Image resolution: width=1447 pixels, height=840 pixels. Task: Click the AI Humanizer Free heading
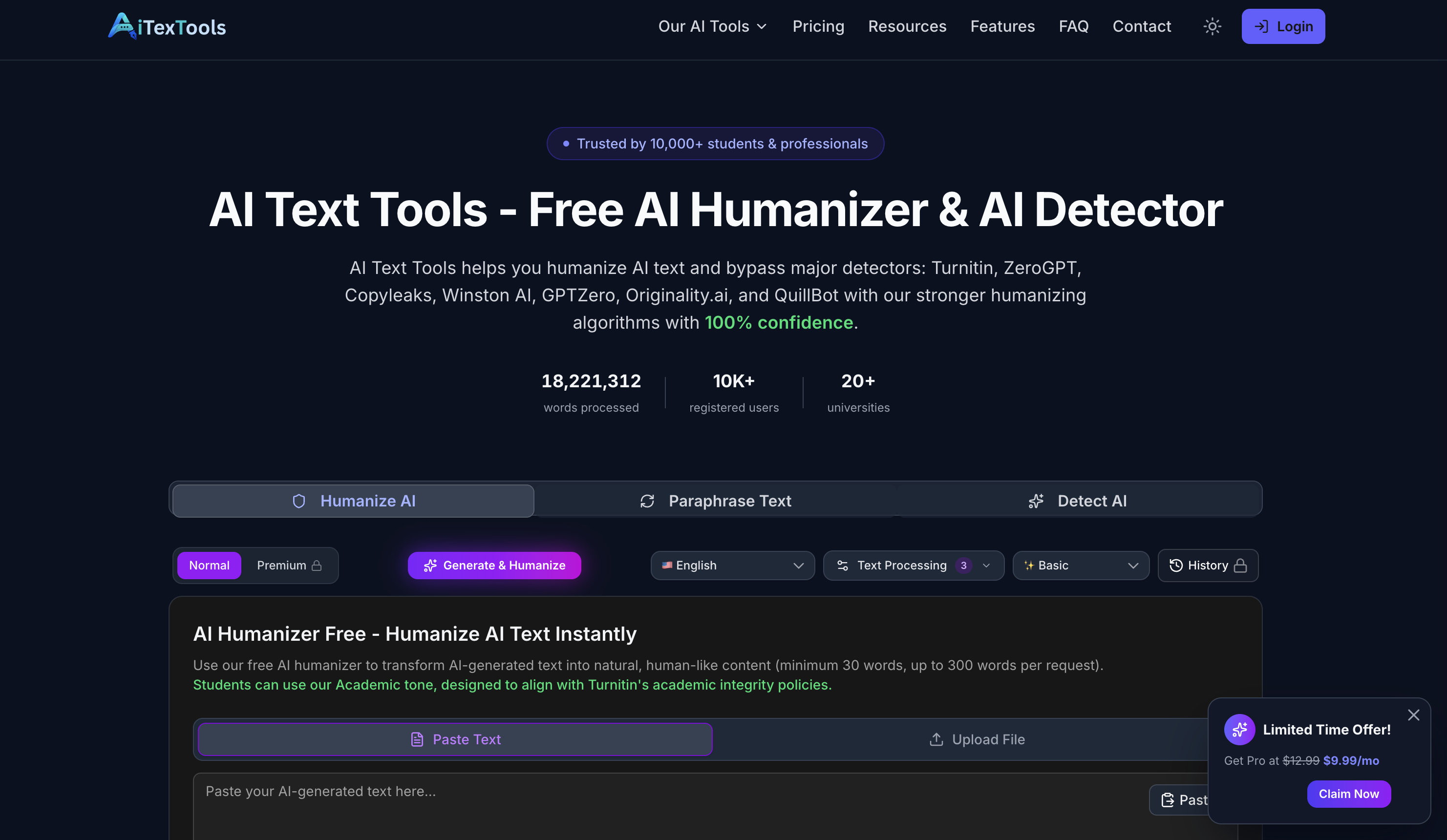(x=415, y=634)
